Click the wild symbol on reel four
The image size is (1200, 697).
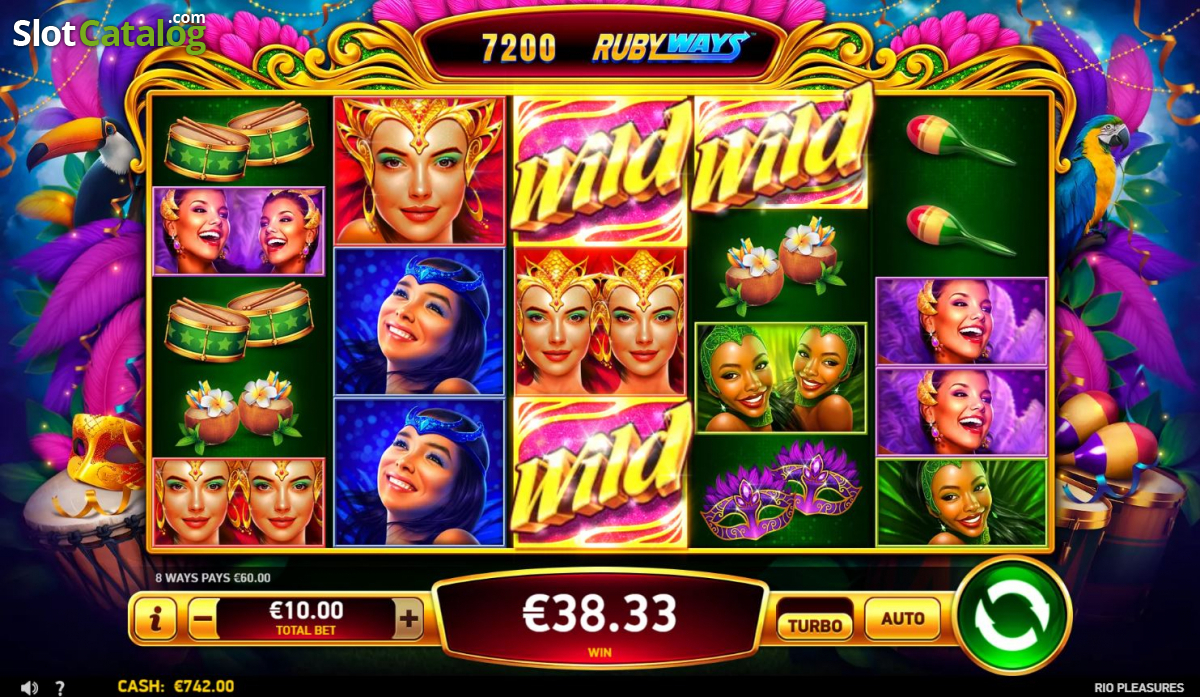(x=781, y=150)
